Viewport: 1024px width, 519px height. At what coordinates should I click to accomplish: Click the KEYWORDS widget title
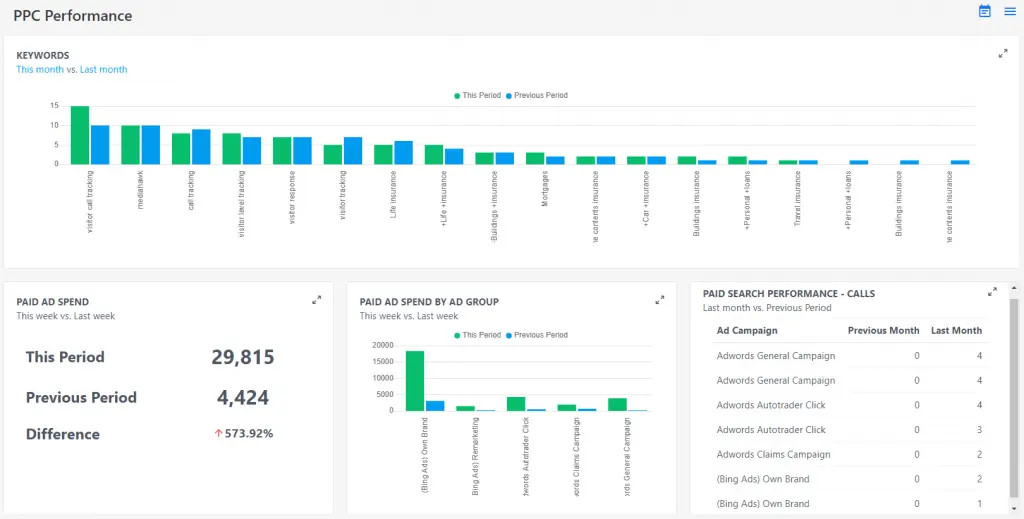click(x=42, y=55)
